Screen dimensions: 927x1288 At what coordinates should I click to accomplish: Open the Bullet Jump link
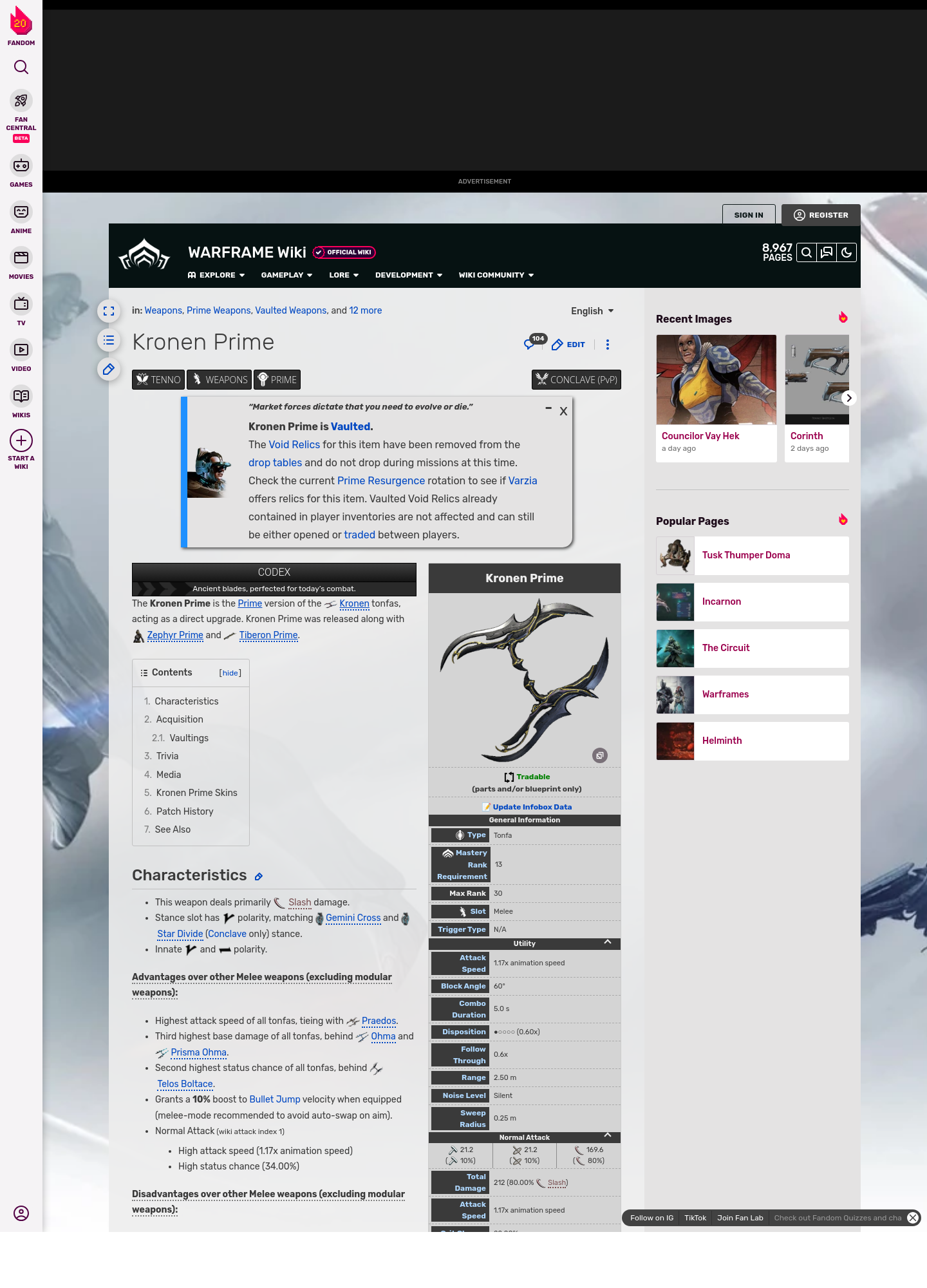[x=275, y=1099]
